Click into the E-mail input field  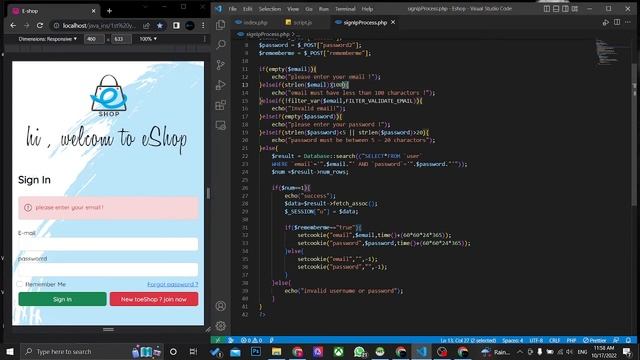coord(108,244)
